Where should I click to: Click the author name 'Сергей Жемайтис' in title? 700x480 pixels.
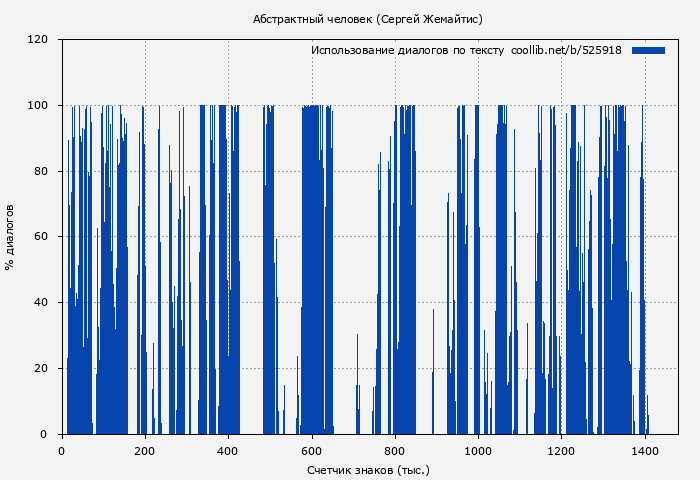coord(425,19)
